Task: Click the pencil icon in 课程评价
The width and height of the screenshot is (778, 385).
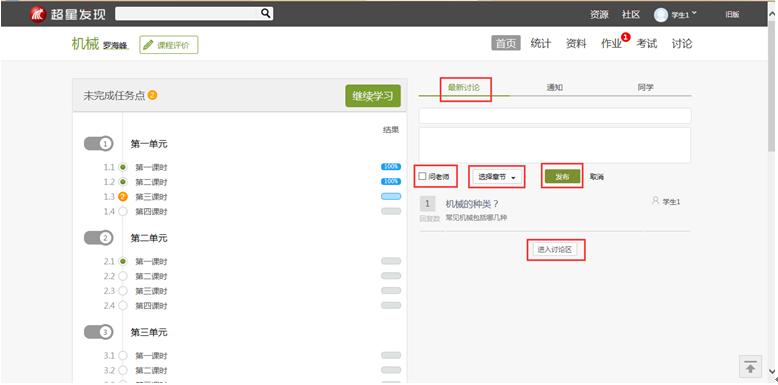Action: point(148,45)
